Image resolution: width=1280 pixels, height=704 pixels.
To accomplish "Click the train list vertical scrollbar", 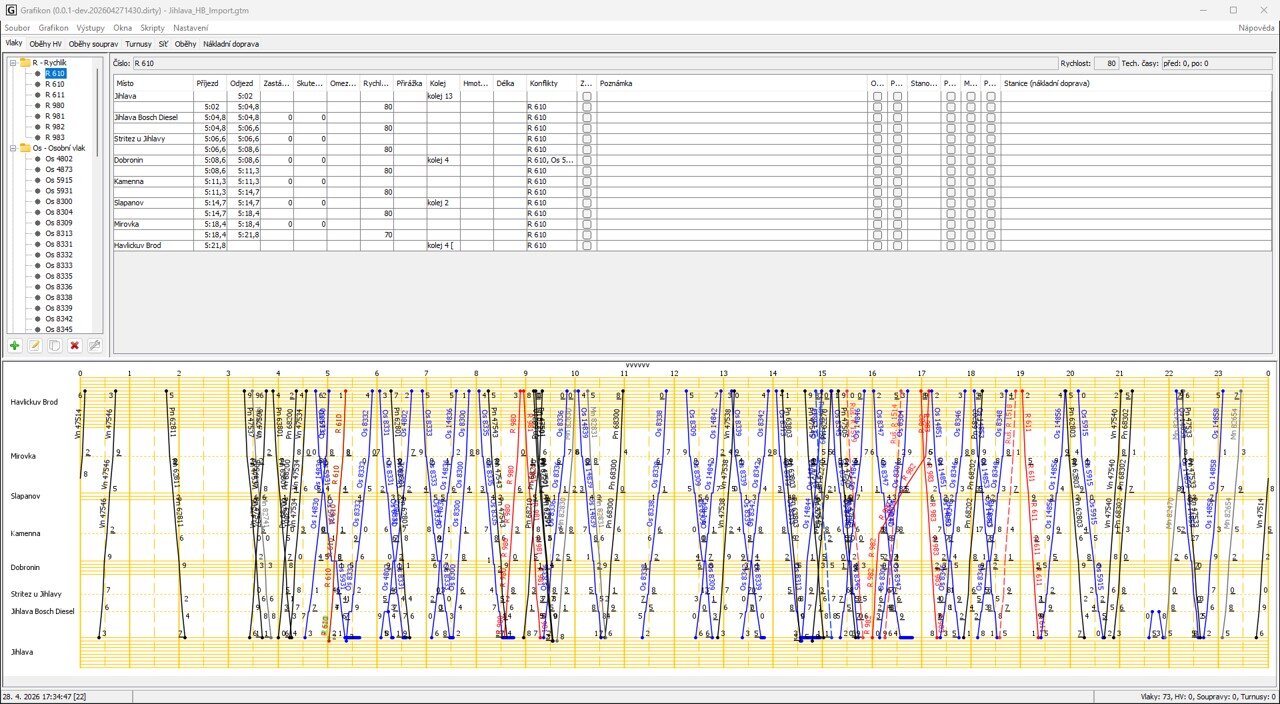I will pos(97,110).
